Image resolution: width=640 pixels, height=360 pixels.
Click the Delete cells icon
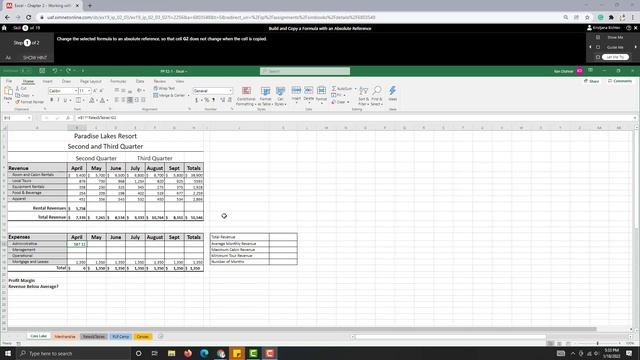coord(309,90)
